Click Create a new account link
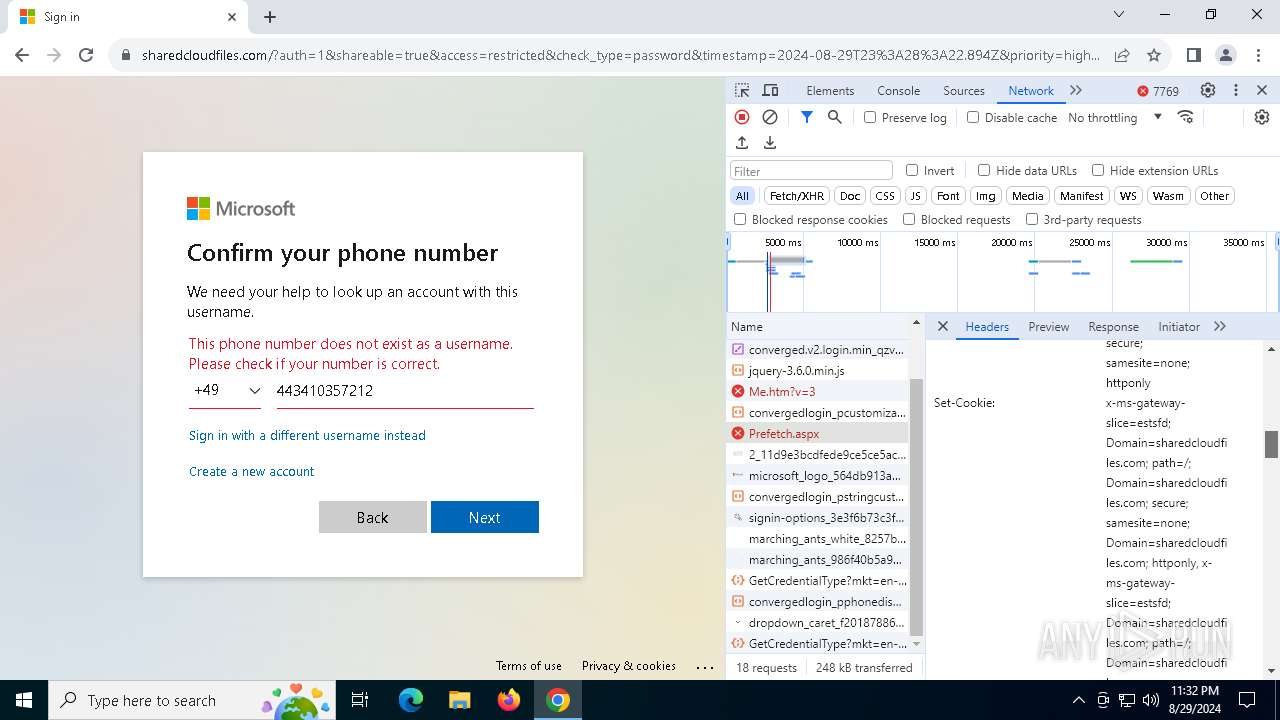The image size is (1280, 720). (251, 471)
